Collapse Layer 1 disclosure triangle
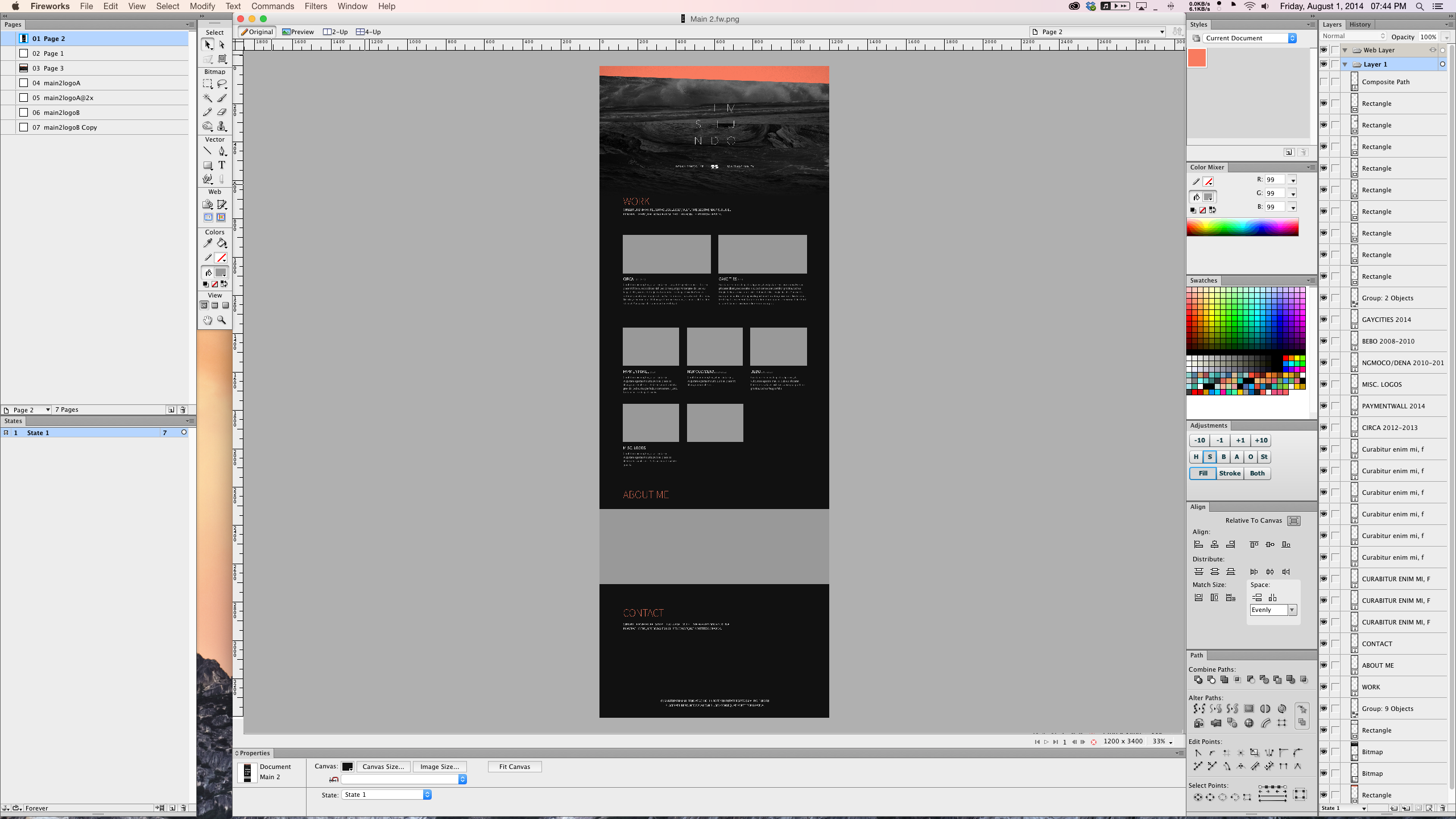The height and width of the screenshot is (819, 1456). coord(1345,64)
